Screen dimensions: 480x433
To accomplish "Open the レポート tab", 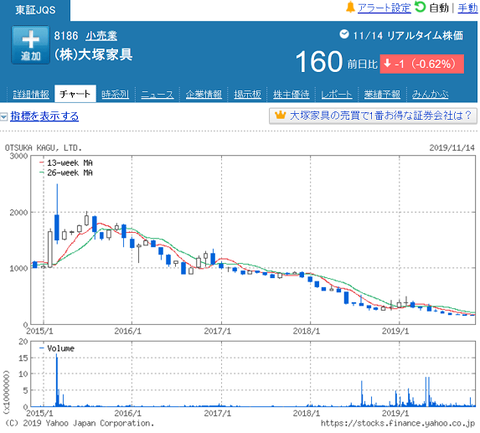I will click(336, 94).
